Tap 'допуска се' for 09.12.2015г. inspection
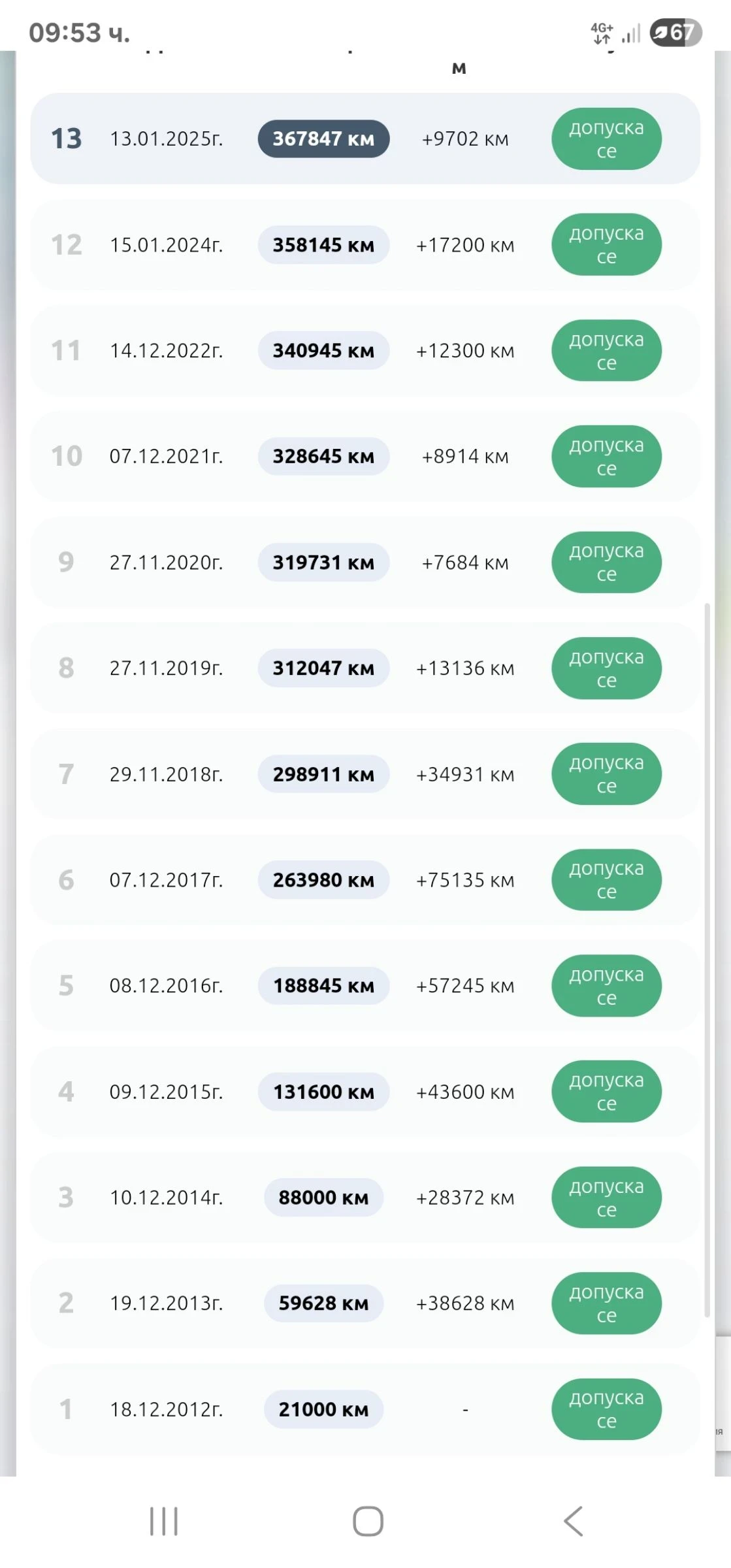731x1568 pixels. pyautogui.click(x=606, y=1091)
